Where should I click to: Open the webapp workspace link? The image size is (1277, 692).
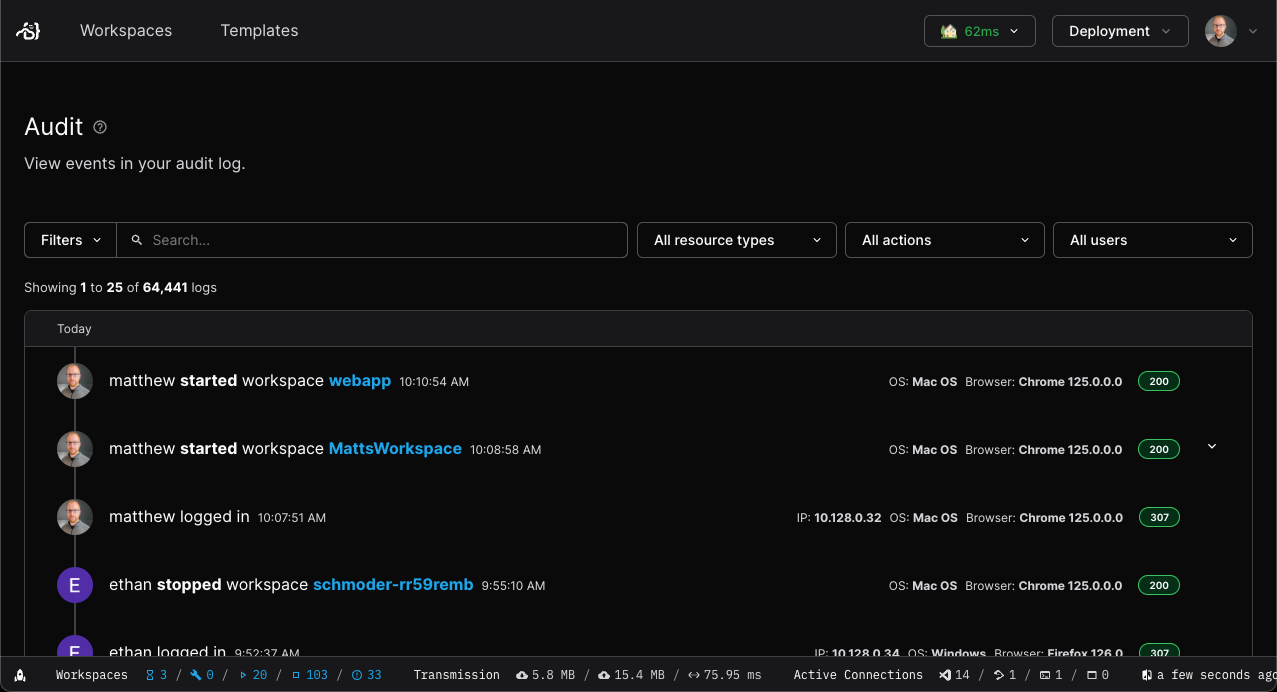point(359,381)
